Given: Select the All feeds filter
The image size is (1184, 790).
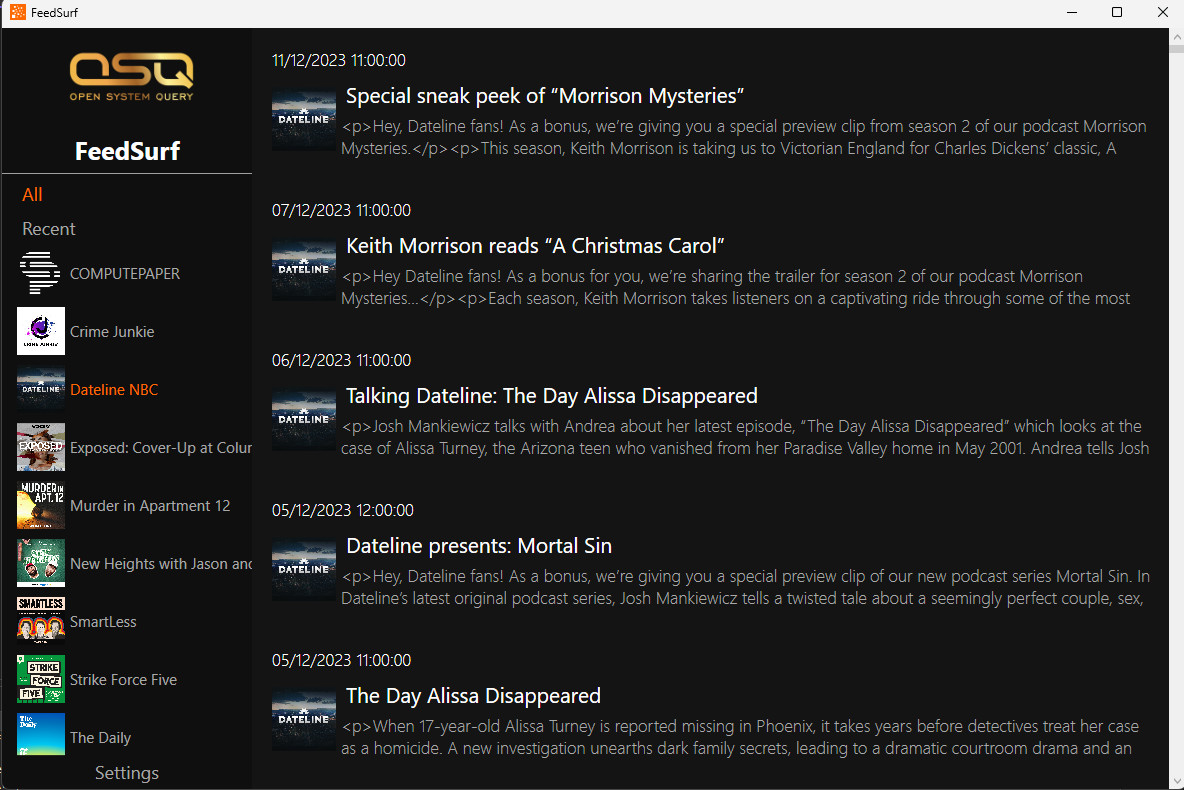Looking at the screenshot, I should (32, 195).
